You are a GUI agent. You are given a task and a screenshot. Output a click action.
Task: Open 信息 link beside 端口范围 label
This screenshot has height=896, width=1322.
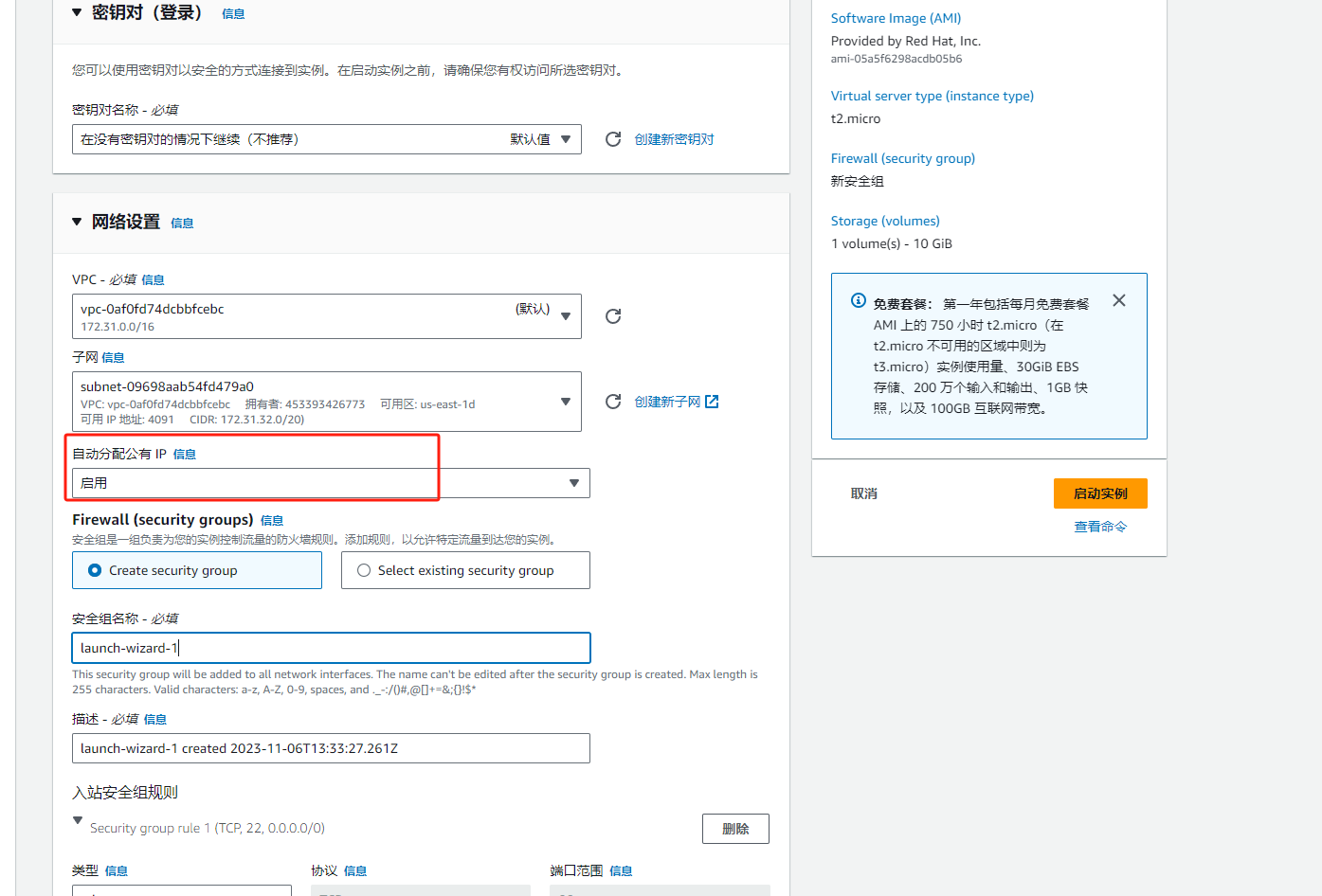point(621,871)
